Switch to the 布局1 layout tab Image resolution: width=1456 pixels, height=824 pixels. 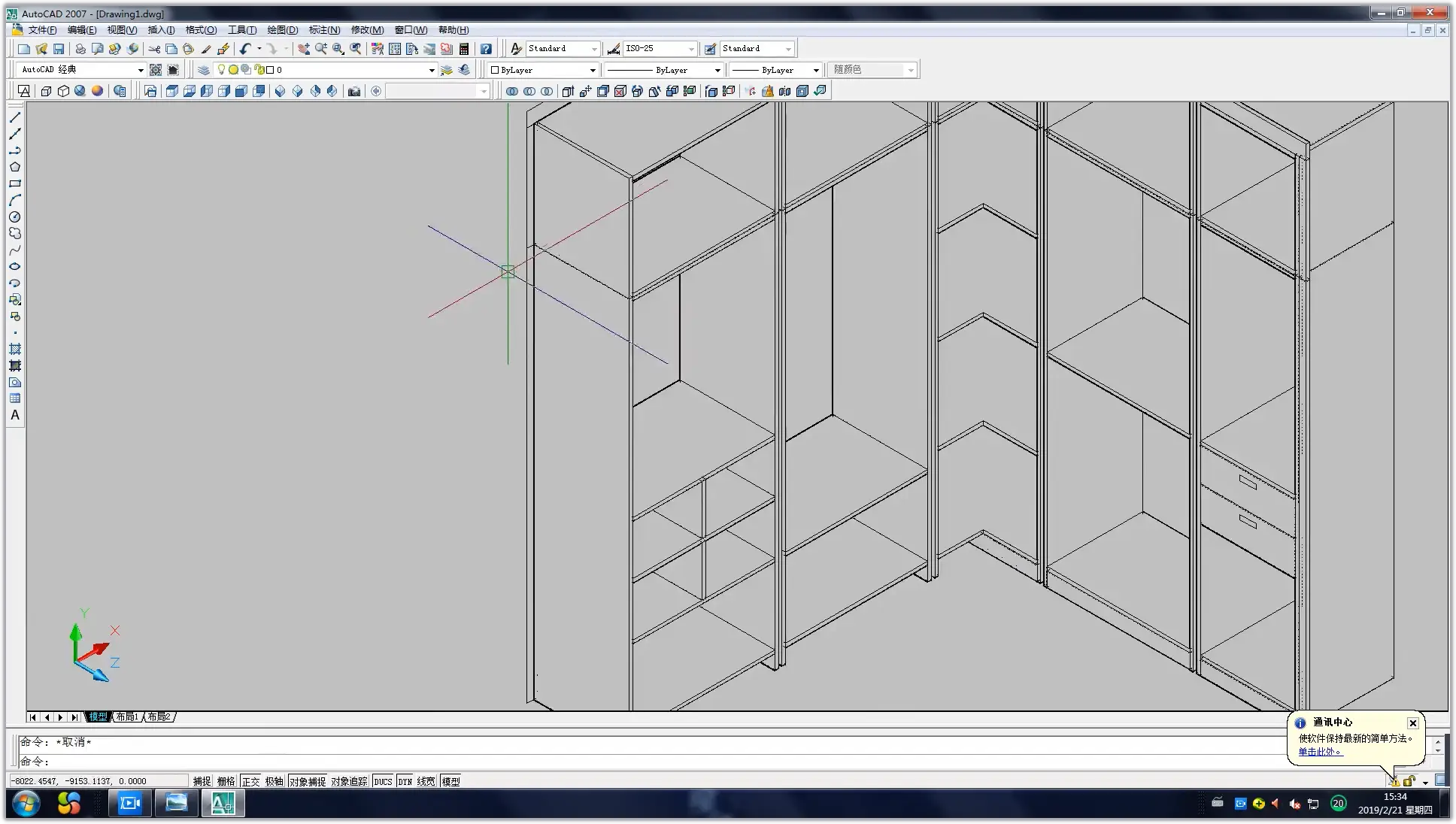[x=127, y=716]
